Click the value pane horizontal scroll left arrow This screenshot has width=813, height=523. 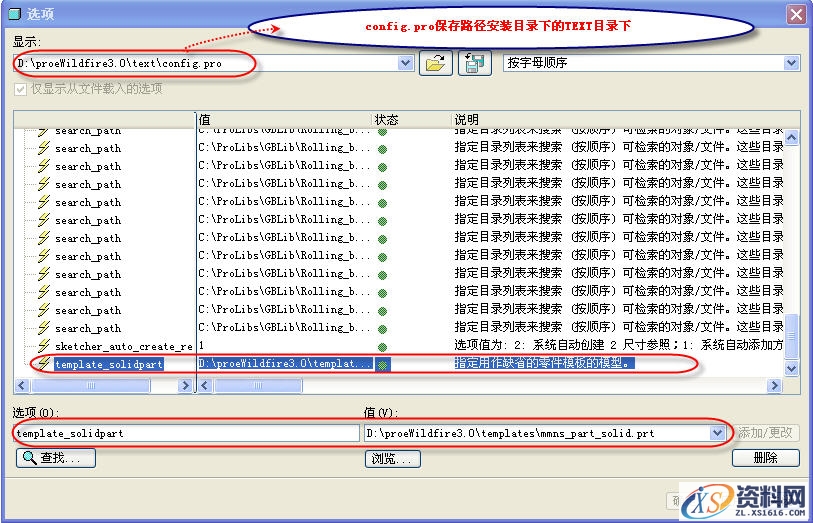click(205, 386)
